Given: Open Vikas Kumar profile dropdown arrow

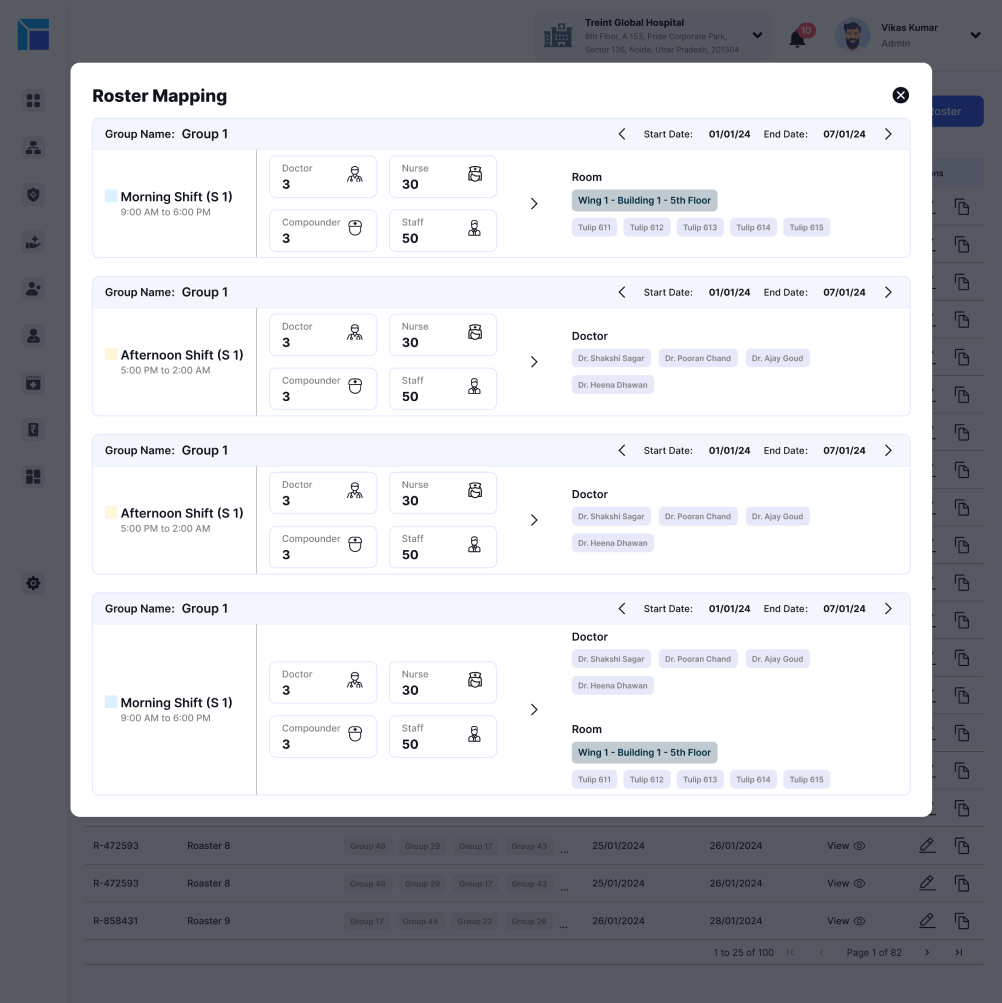Looking at the screenshot, I should click(x=975, y=35).
